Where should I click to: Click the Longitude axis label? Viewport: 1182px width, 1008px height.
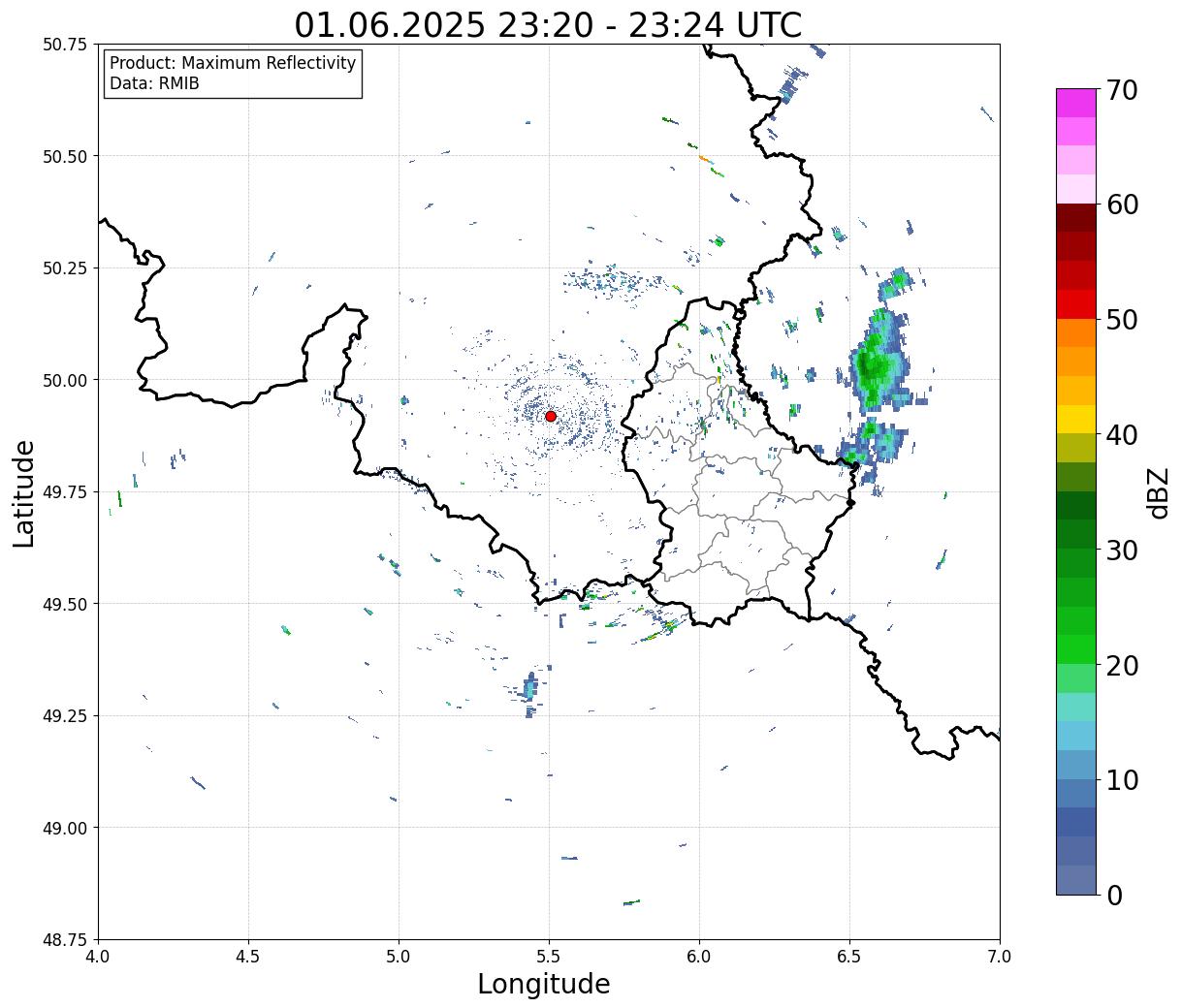pos(544,984)
